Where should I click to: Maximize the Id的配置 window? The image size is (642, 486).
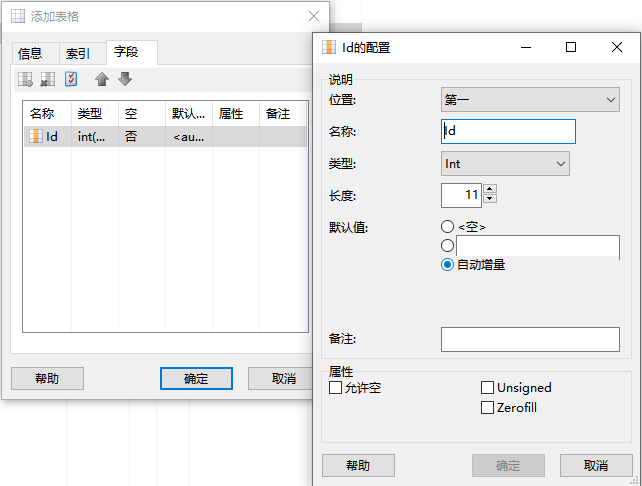pos(571,47)
